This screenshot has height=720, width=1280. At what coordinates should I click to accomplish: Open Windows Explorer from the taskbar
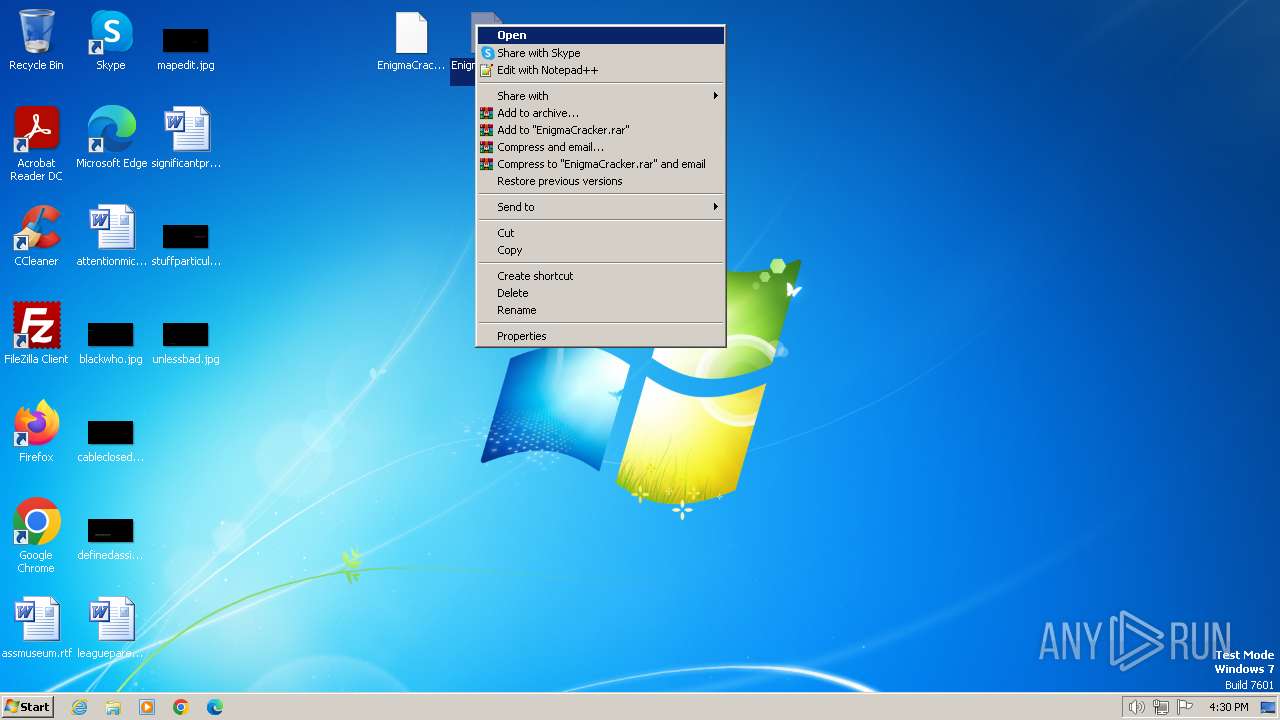(x=113, y=707)
